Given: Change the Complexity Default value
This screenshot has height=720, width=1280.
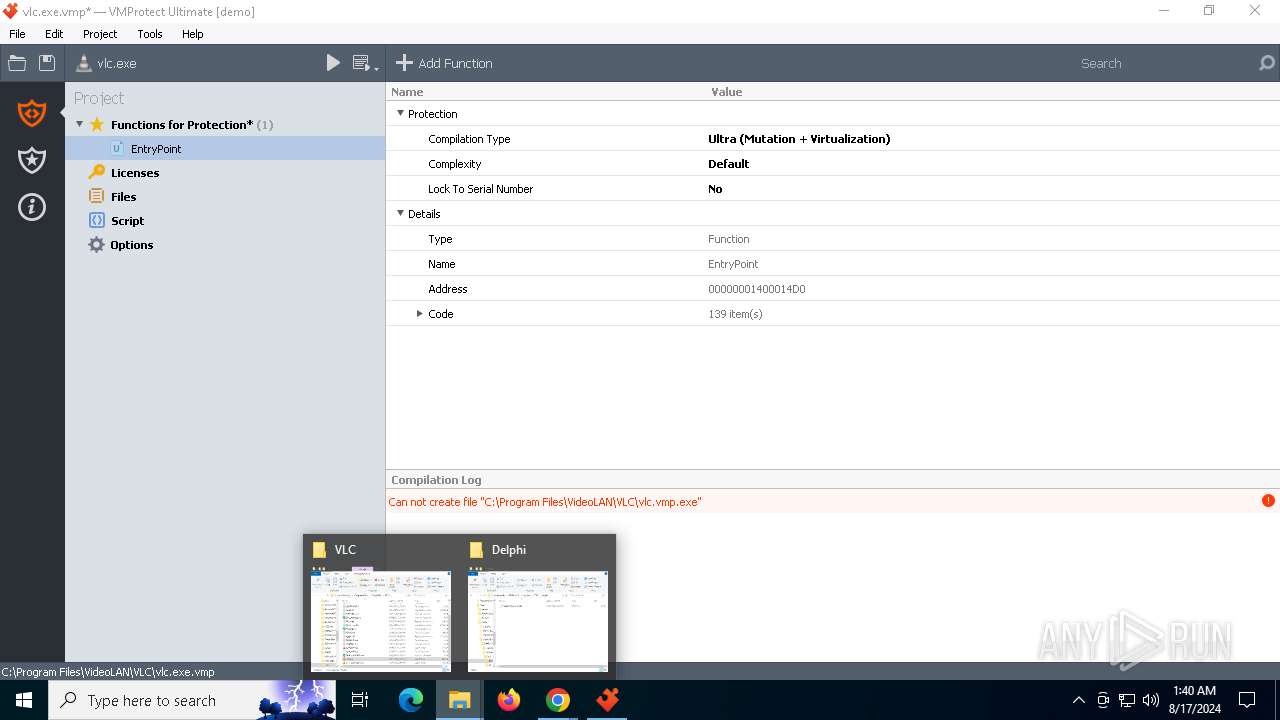Looking at the screenshot, I should coord(728,164).
